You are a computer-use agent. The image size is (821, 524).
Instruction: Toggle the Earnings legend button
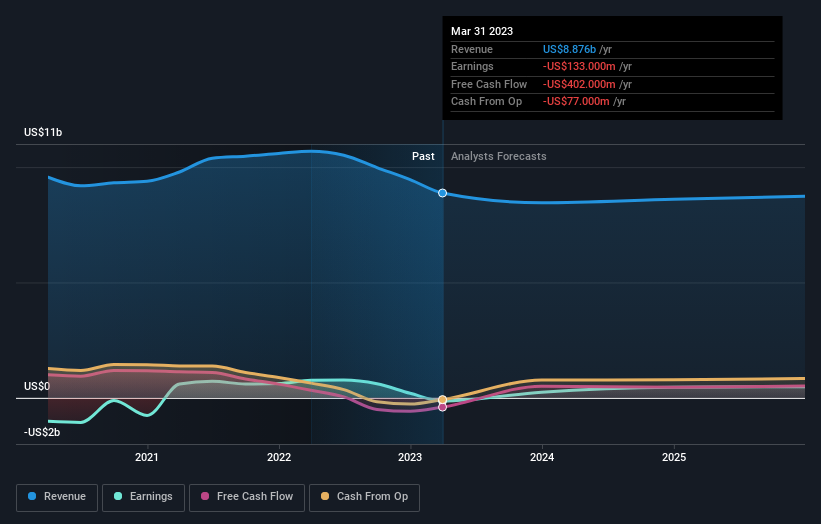[143, 497]
